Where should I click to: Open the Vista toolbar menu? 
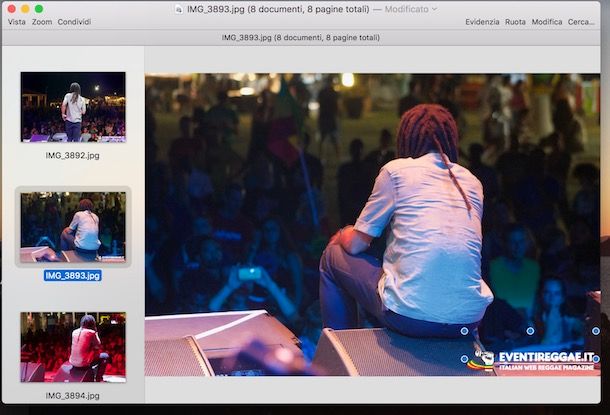(17, 22)
